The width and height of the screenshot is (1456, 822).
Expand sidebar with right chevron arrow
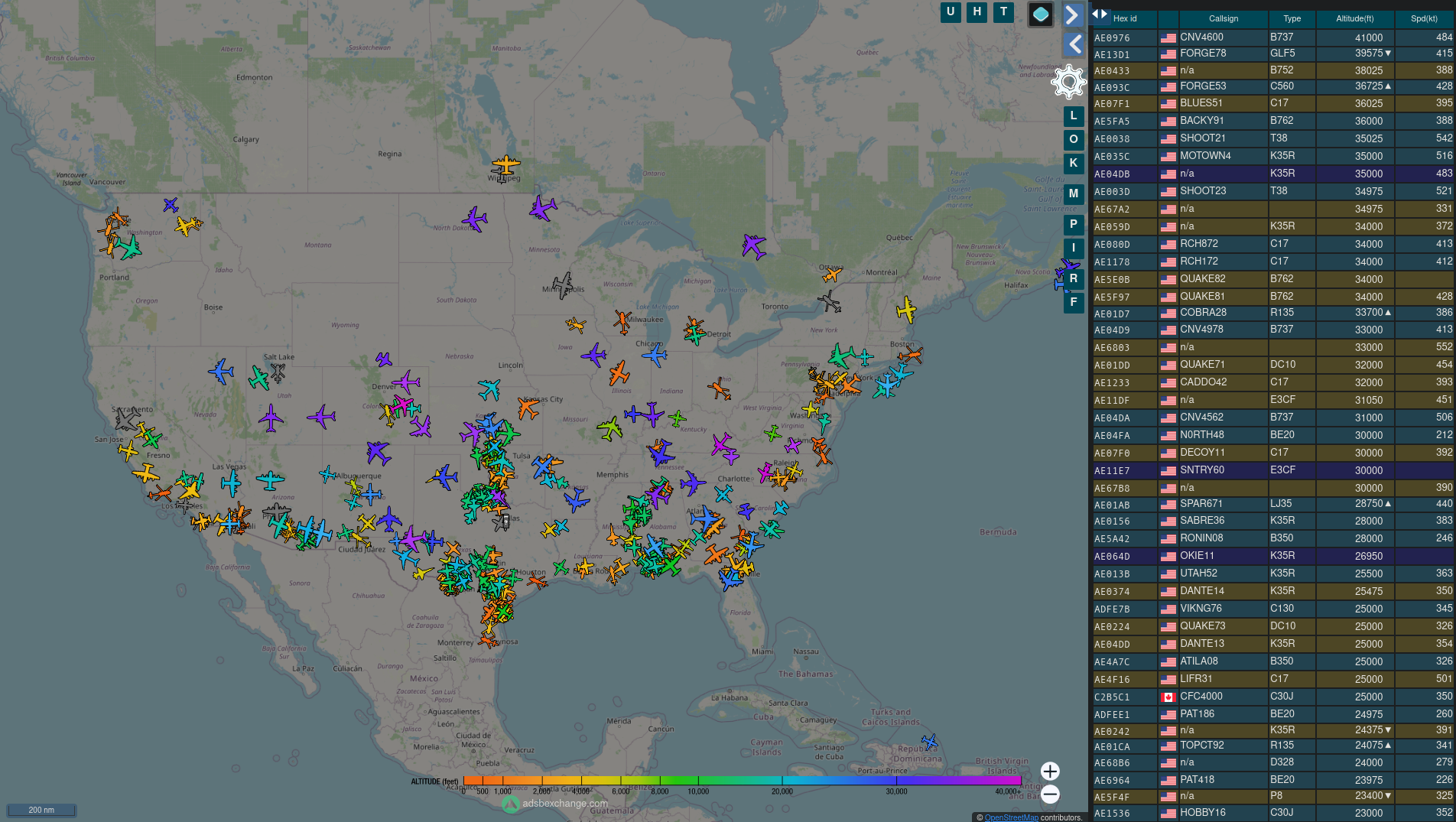coord(1074,15)
